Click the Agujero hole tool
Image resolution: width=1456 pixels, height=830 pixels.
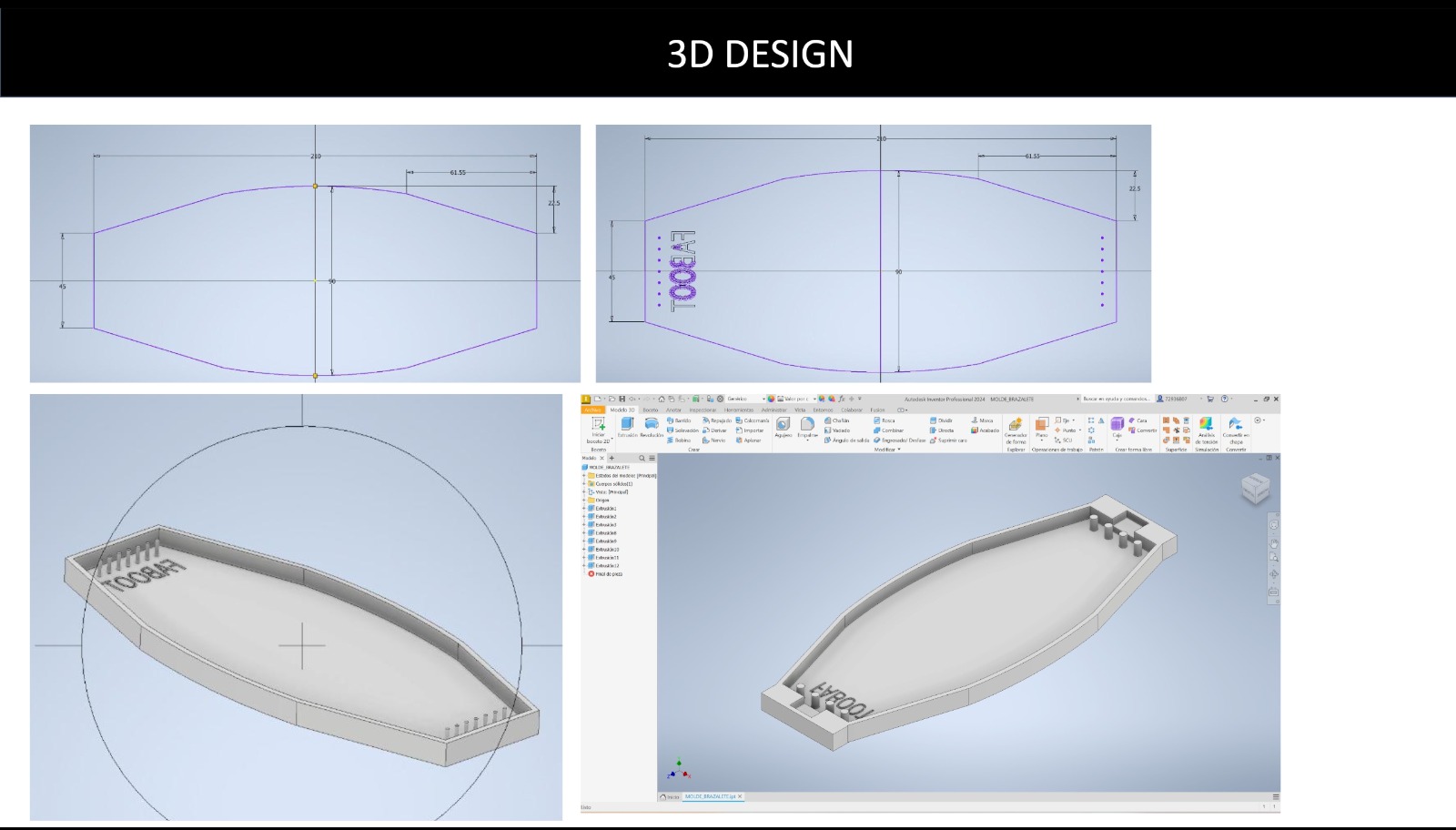(x=783, y=428)
